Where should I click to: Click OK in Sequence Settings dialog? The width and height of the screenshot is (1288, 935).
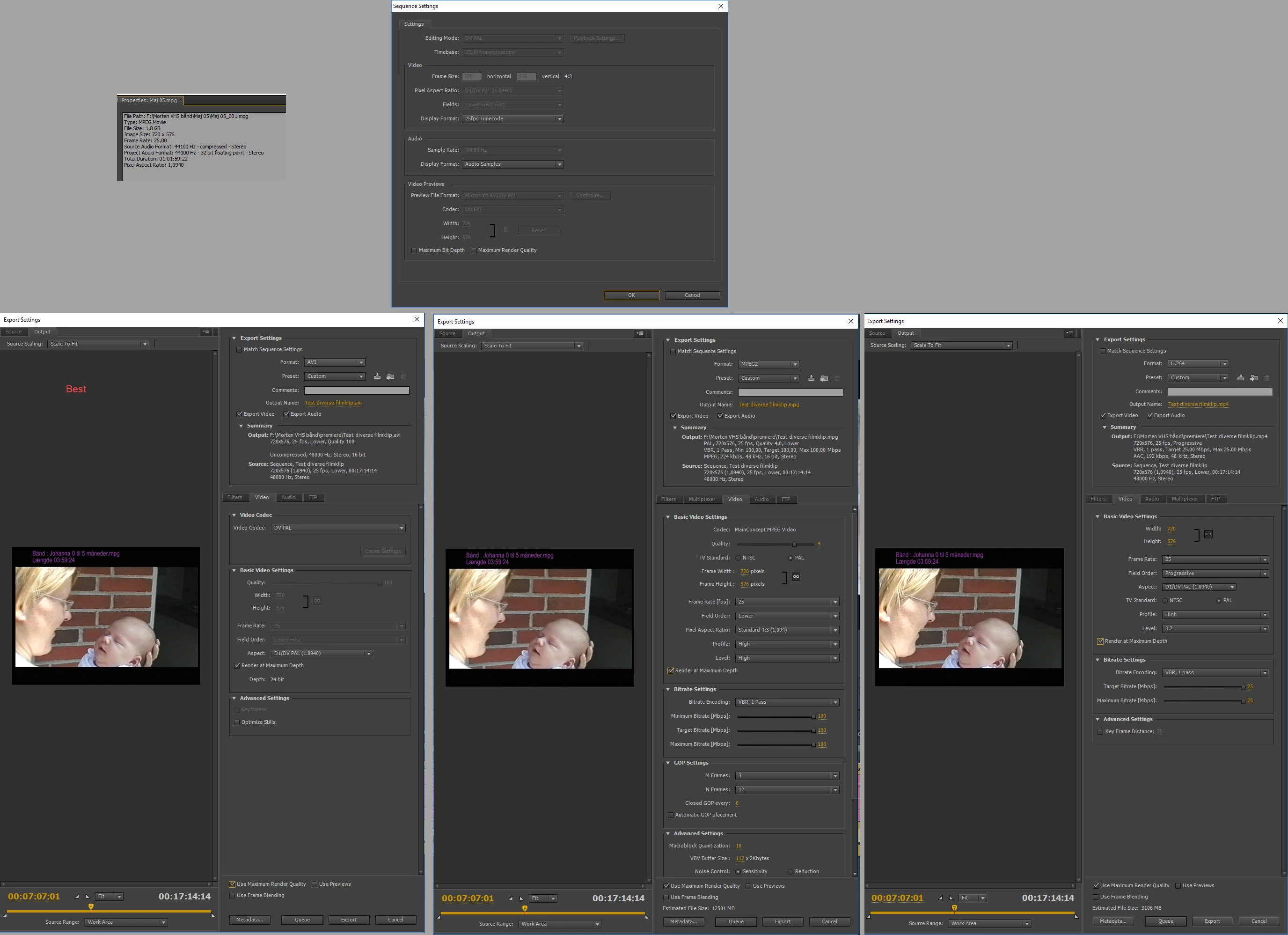click(631, 295)
